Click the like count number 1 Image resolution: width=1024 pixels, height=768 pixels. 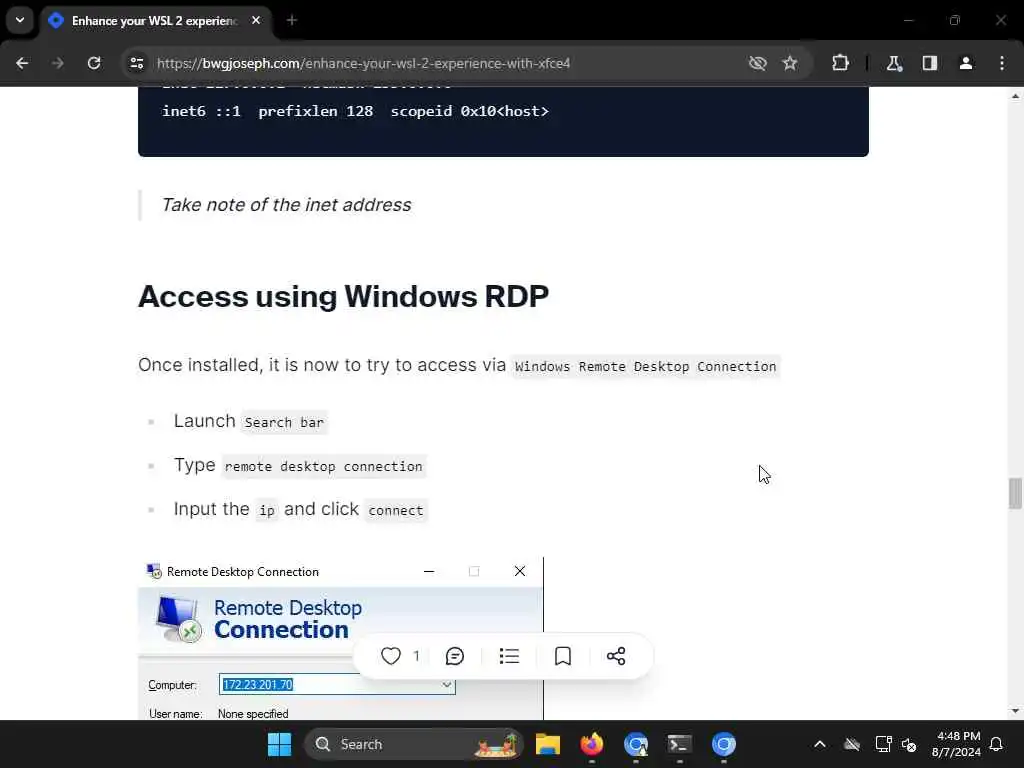[x=416, y=656]
